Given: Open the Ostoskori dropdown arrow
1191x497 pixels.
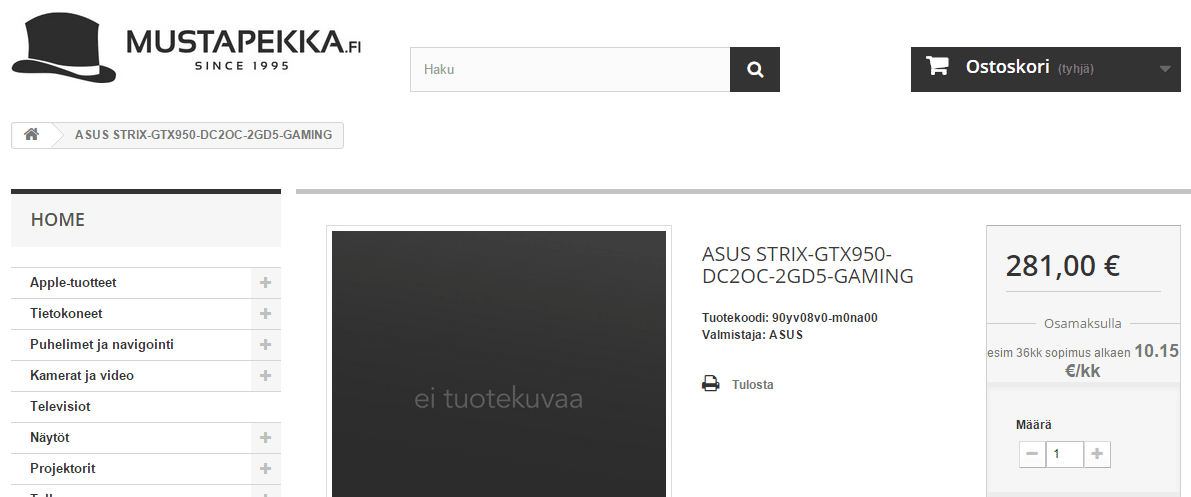Looking at the screenshot, I should [1165, 69].
